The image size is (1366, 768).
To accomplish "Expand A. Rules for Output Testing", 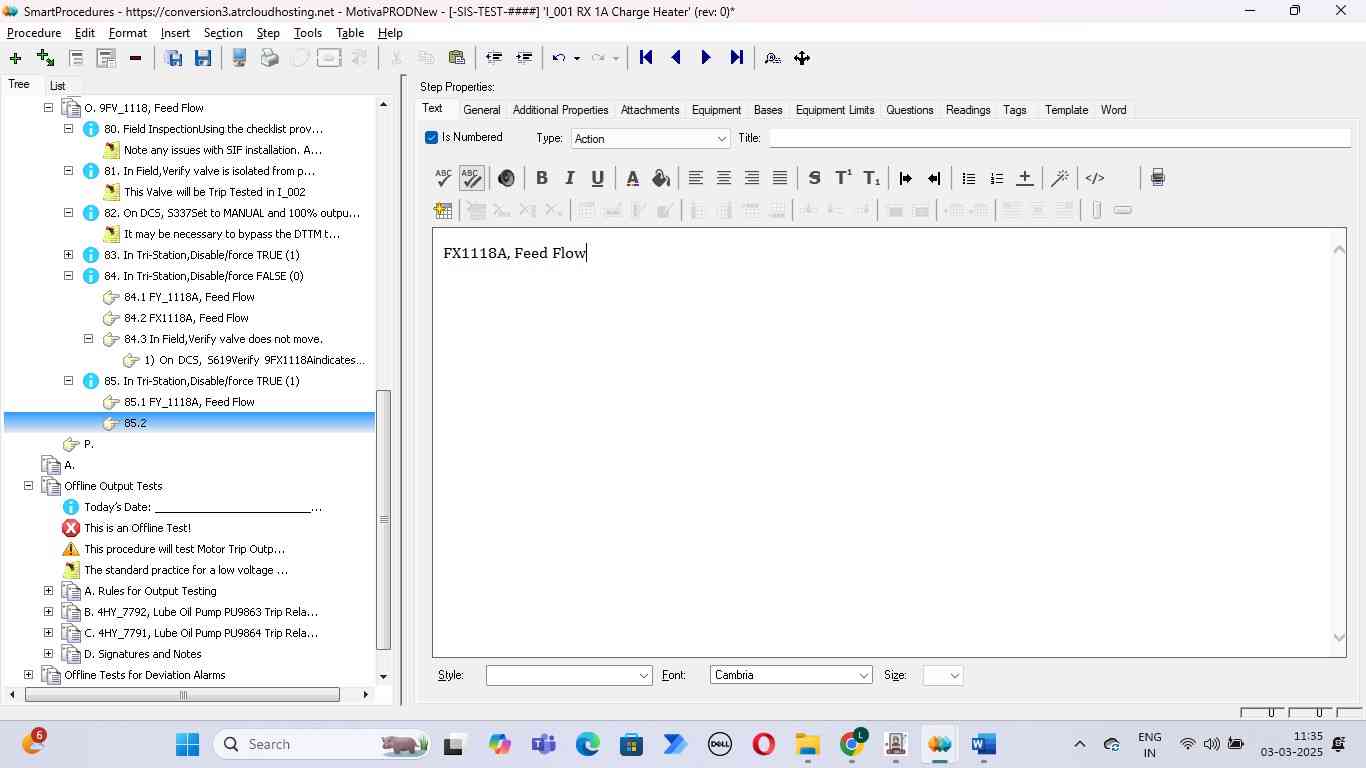I will click(x=48, y=591).
